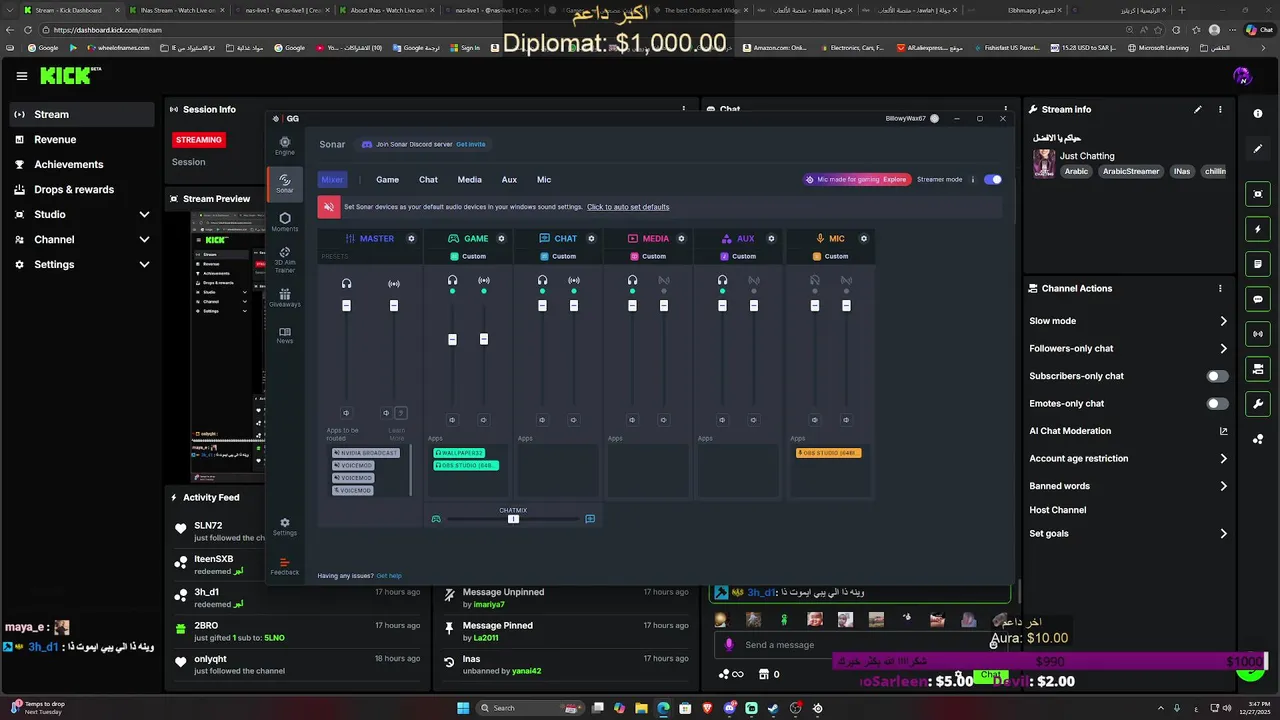1280x720 pixels.
Task: Open the Kick hamburger menu
Action: [x=22, y=76]
